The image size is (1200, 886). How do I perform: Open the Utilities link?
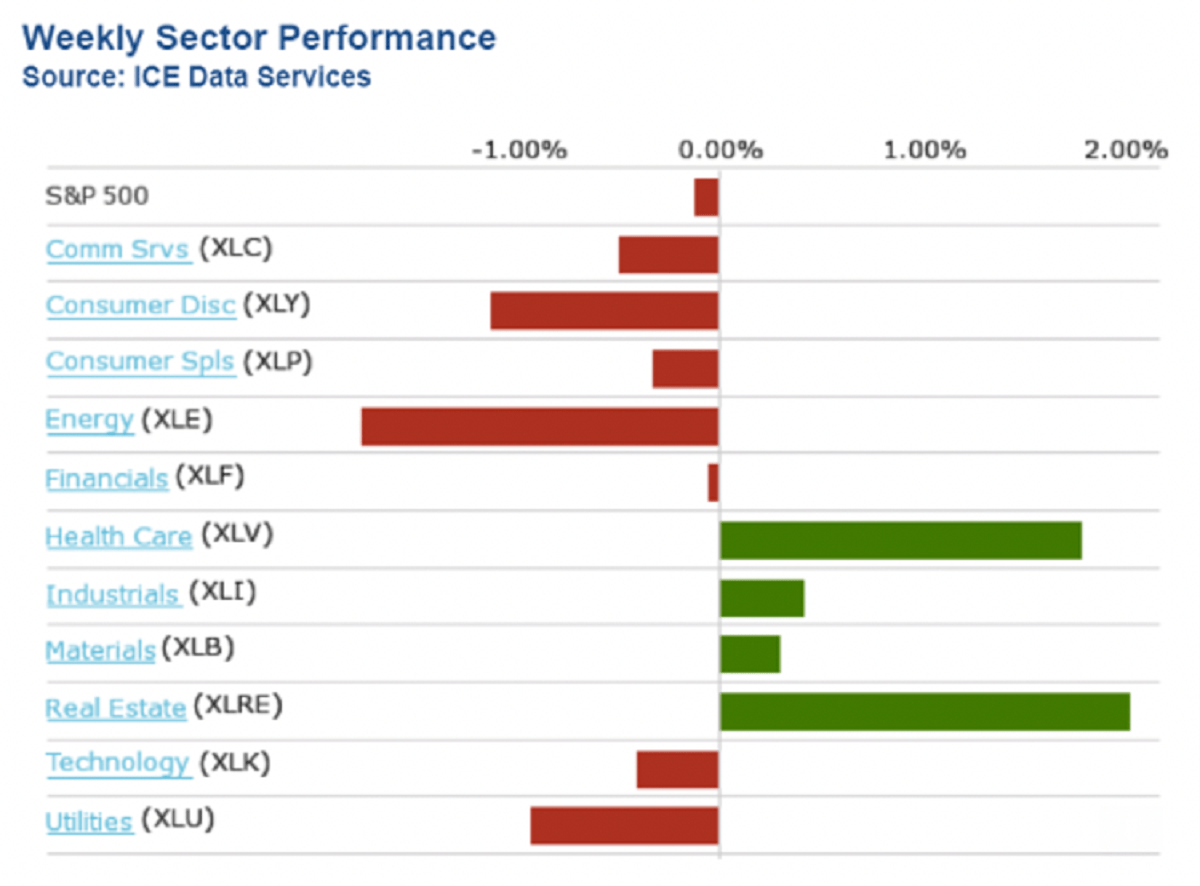(x=88, y=822)
